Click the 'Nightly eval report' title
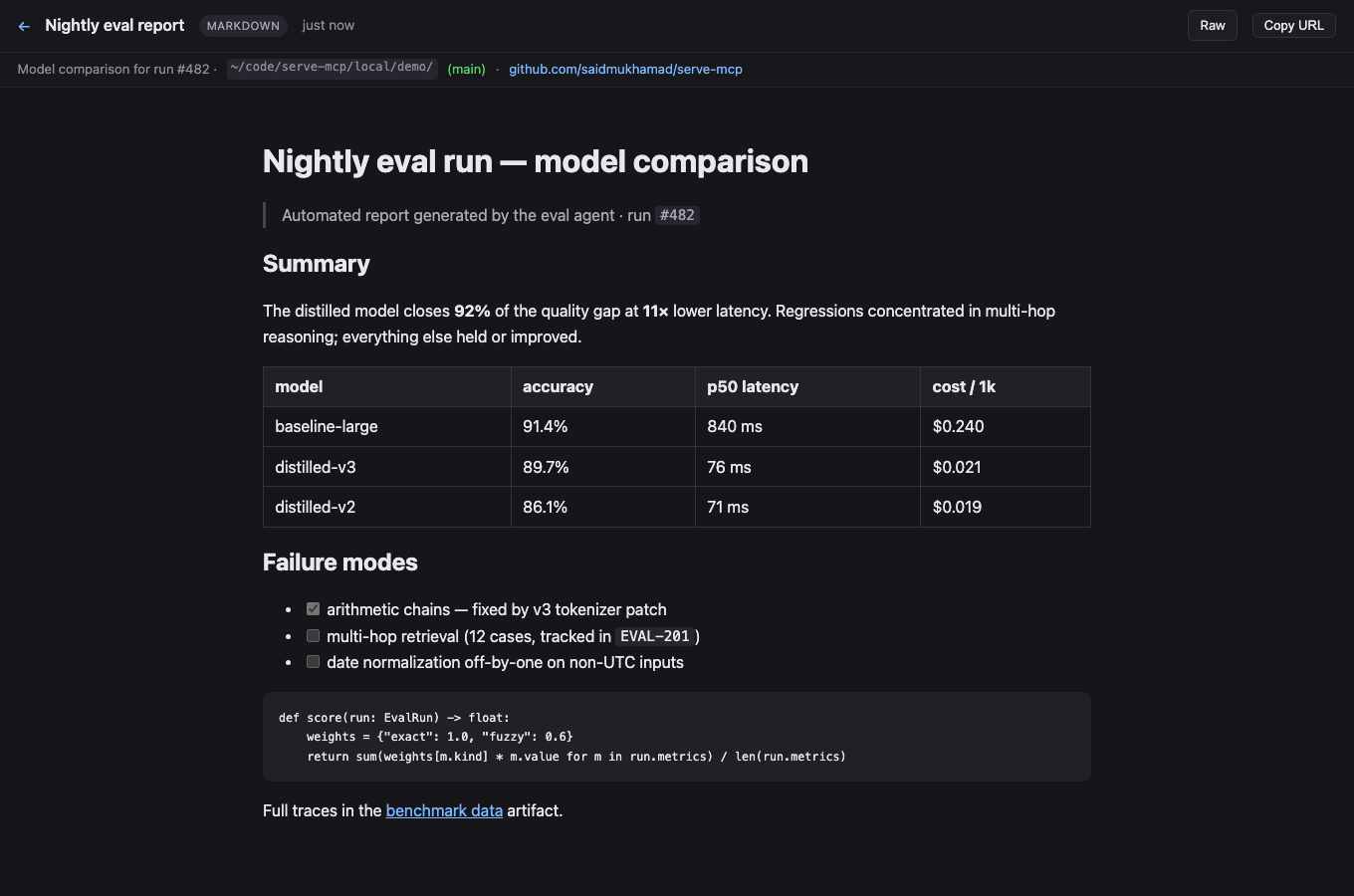 click(x=114, y=26)
